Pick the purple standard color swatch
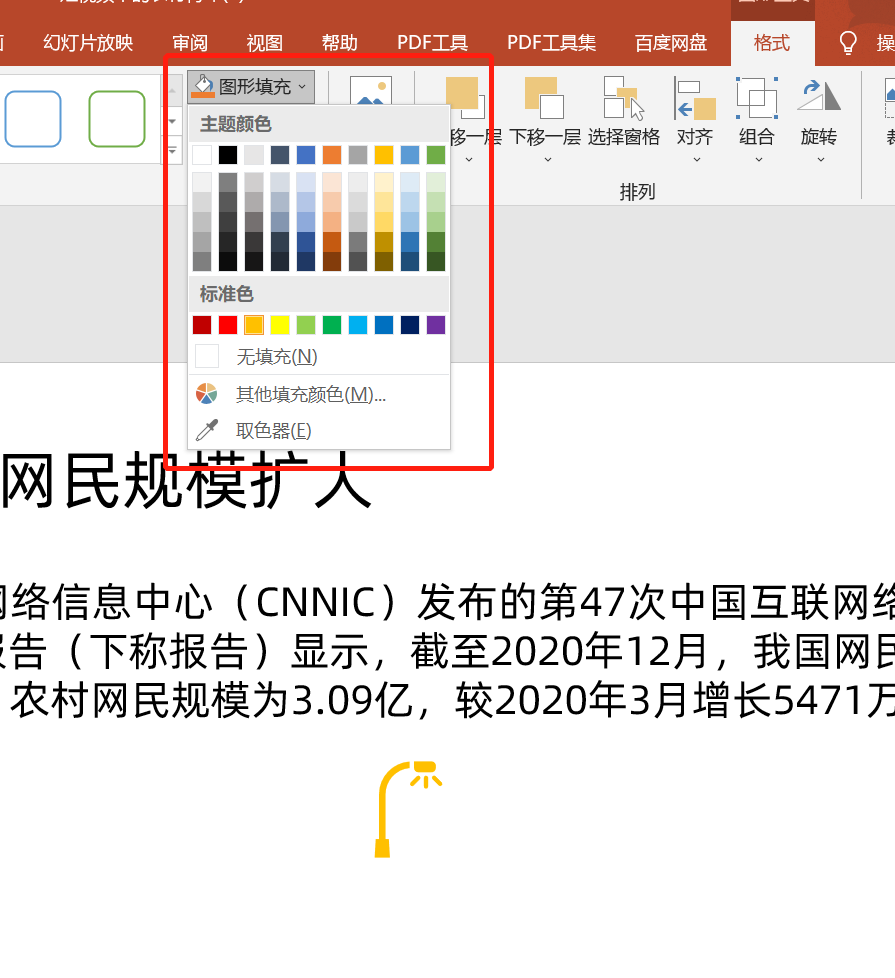Viewport: 895px width, 978px height. coord(436,325)
